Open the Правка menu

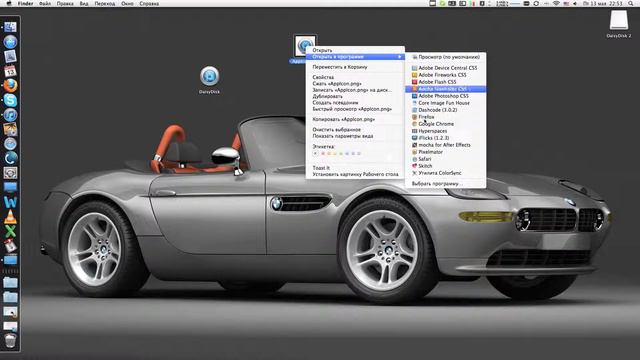[65, 3]
